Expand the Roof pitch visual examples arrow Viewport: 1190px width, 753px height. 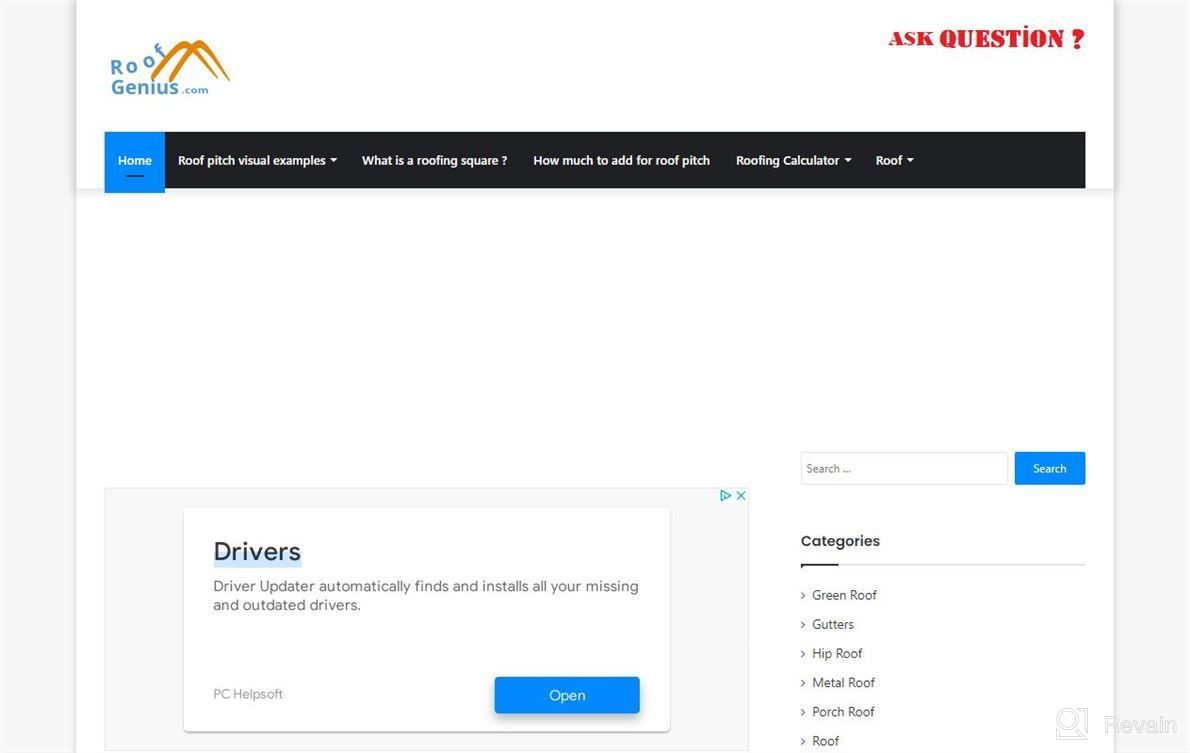333,161
